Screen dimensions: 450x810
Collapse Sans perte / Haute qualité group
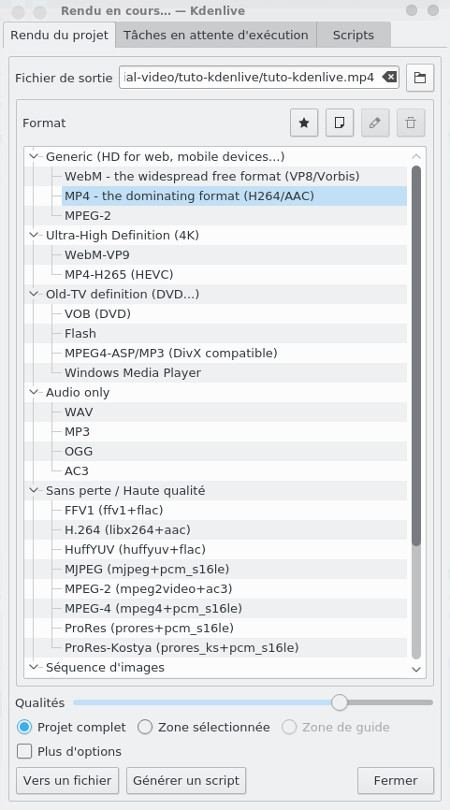[35, 490]
